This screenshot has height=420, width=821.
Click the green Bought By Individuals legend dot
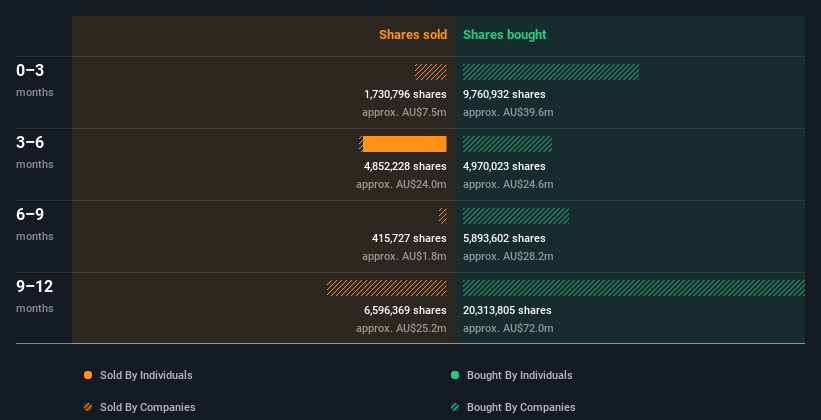[455, 375]
